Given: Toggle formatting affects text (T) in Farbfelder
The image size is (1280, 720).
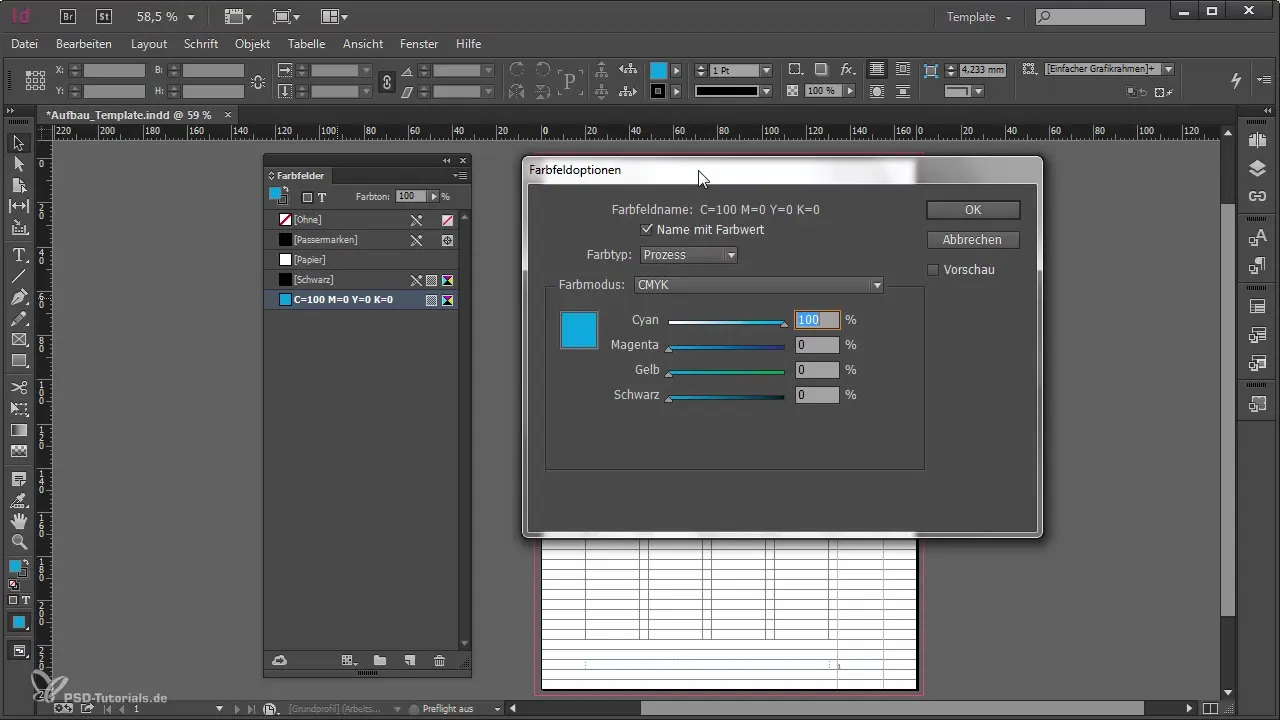Looking at the screenshot, I should point(322,197).
